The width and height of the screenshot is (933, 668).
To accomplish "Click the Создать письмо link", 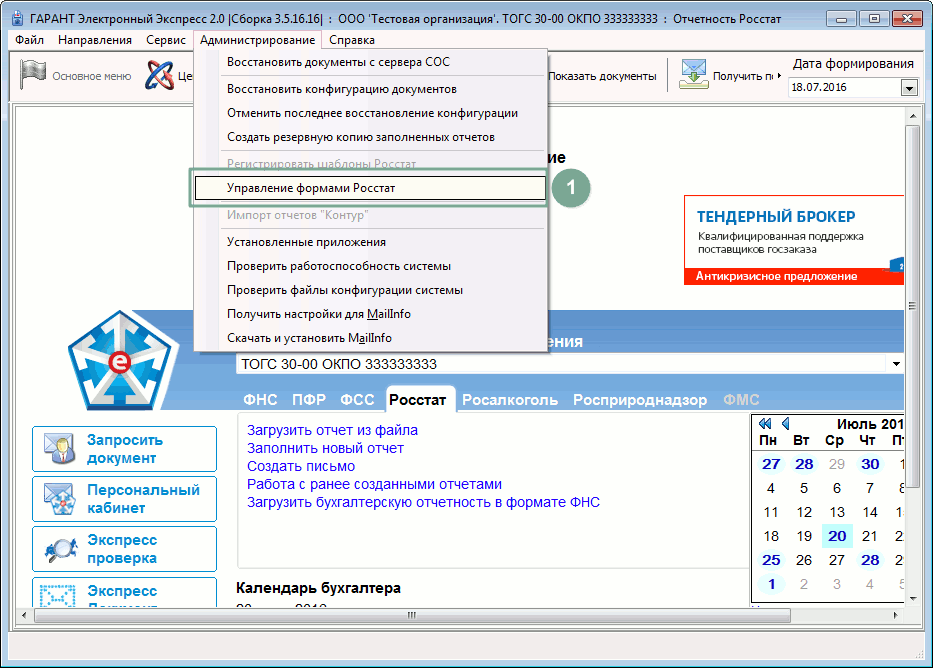I will tap(300, 466).
